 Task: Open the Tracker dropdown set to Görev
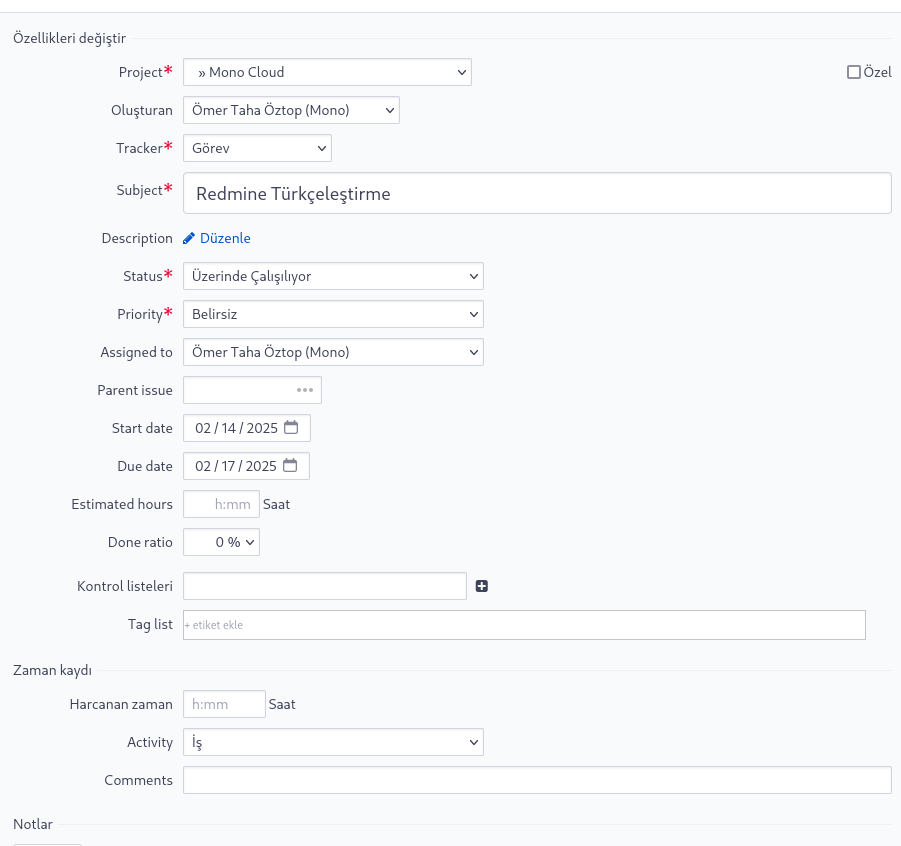coord(257,148)
